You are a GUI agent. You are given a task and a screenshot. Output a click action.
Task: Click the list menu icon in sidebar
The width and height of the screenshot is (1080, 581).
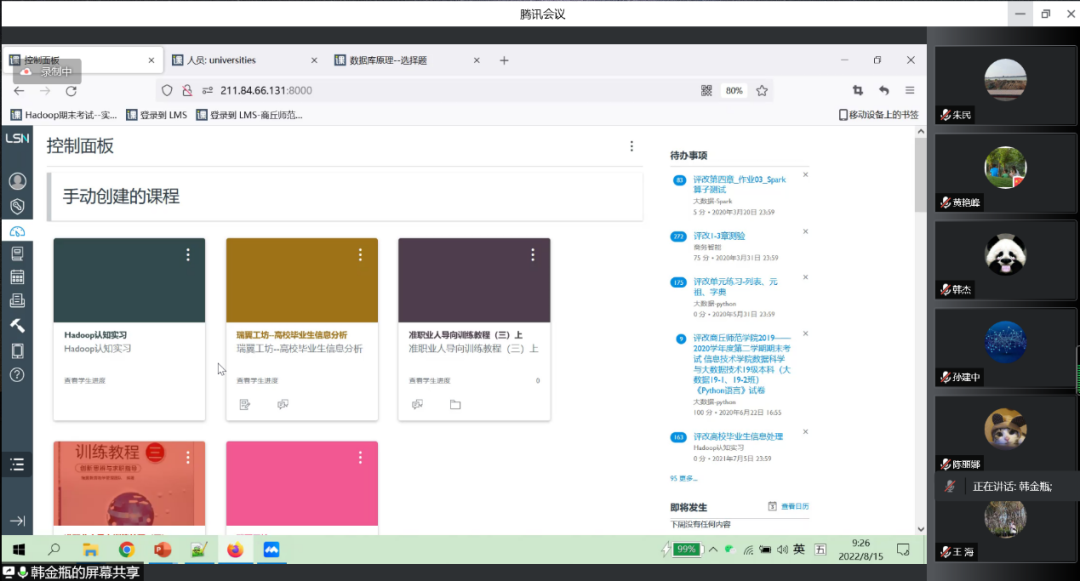pyautogui.click(x=17, y=464)
